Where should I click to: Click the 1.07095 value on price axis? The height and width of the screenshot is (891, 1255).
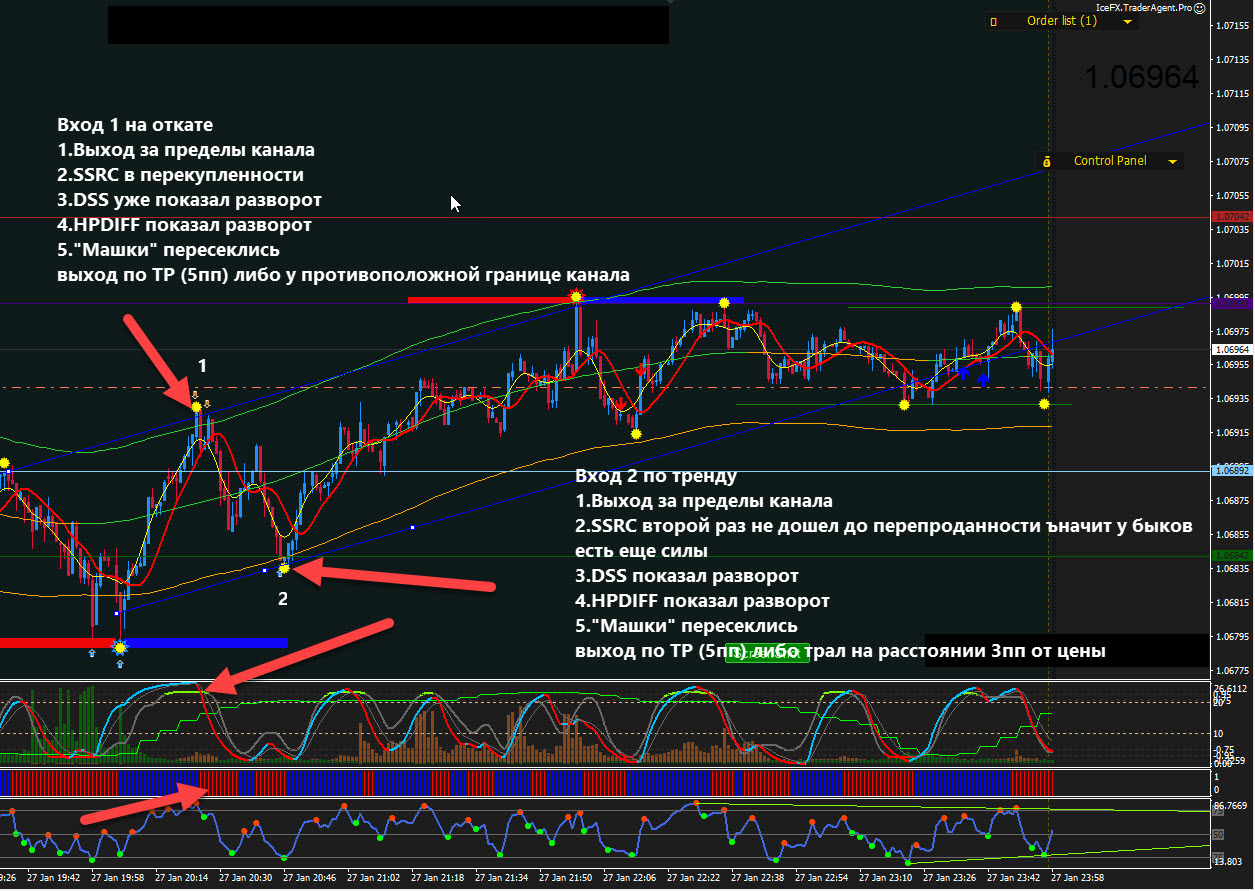coord(1232,128)
